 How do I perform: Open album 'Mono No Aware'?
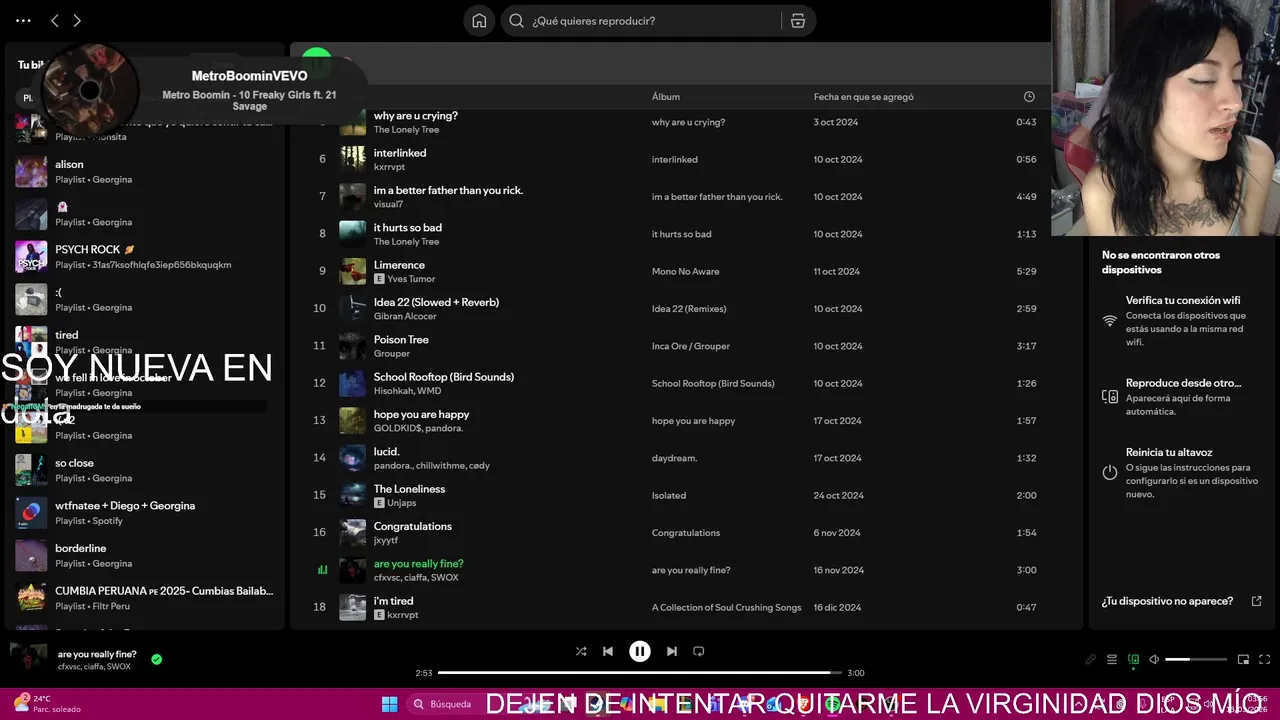pyautogui.click(x=685, y=271)
